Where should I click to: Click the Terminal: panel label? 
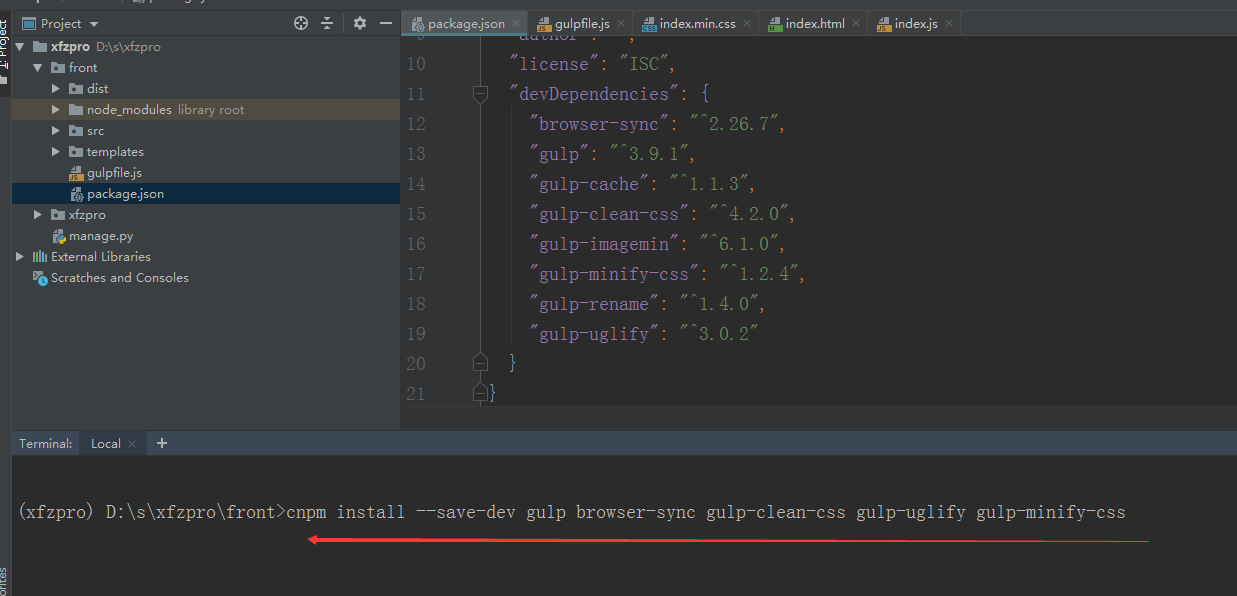[x=46, y=444]
